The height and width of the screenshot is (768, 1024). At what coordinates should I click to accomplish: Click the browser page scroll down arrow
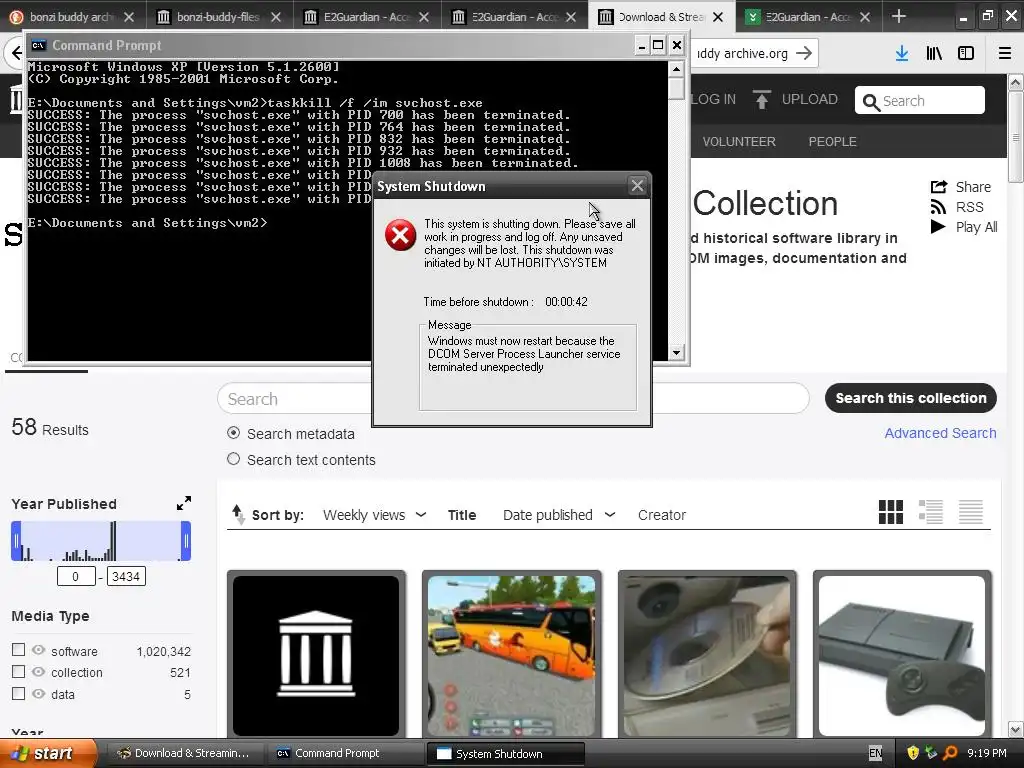coord(1016,729)
